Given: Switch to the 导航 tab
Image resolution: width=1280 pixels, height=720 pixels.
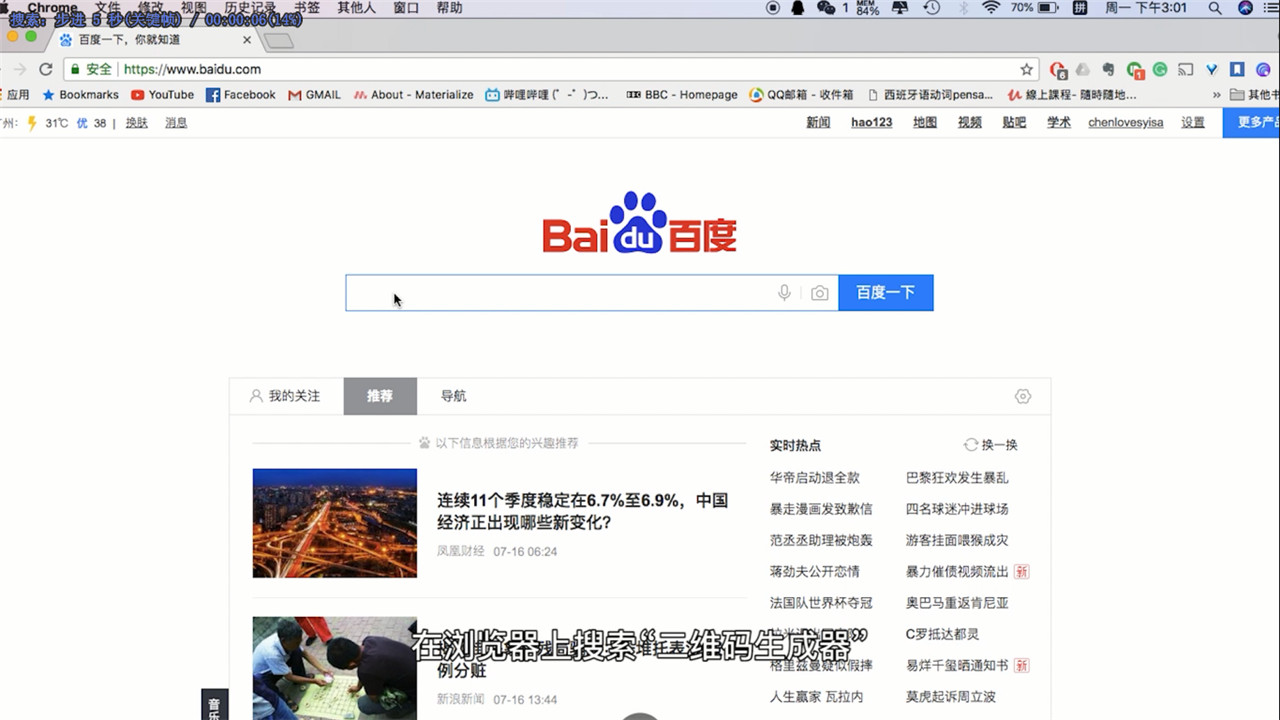Looking at the screenshot, I should pos(453,396).
